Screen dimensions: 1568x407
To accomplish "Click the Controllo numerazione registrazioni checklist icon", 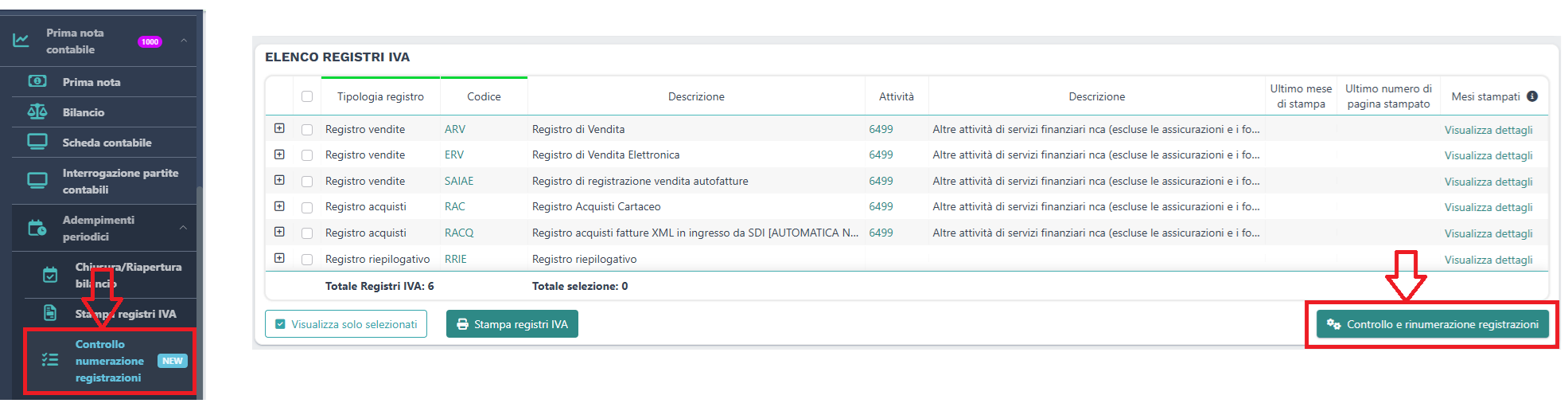I will coord(50,360).
